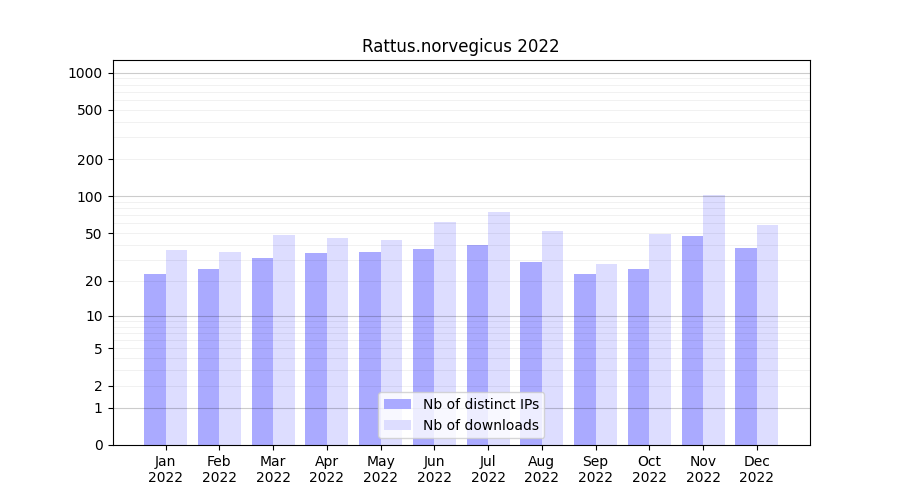900x500 pixels.
Task: Pick the Sep 2022 distinct IPs bar
Action: tap(585, 359)
